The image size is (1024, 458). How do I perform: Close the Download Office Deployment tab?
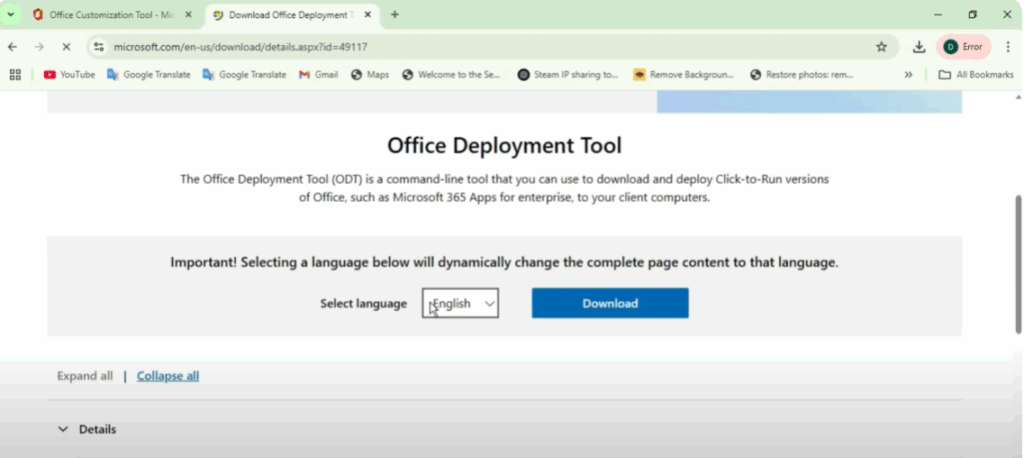[368, 14]
